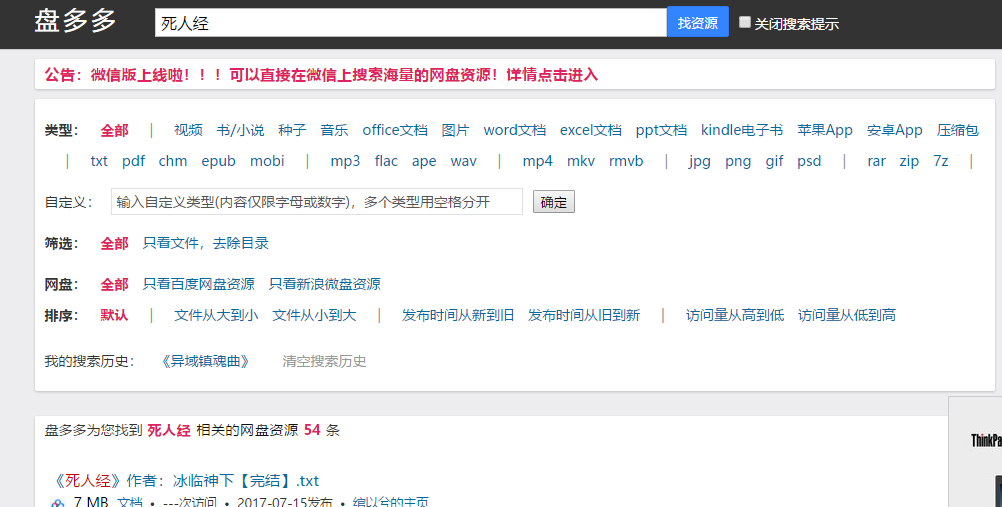Sort by 文件从小到大
The width and height of the screenshot is (1002, 507).
coord(314,315)
